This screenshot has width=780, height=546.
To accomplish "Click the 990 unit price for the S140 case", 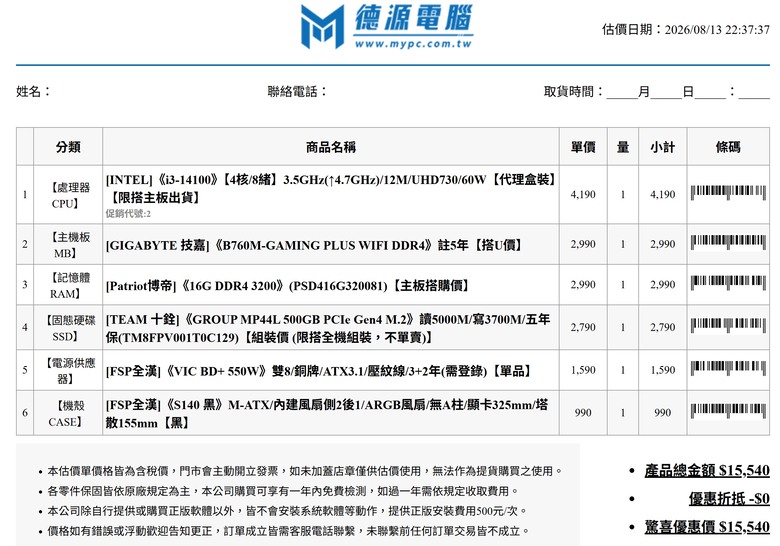I will coord(583,413).
